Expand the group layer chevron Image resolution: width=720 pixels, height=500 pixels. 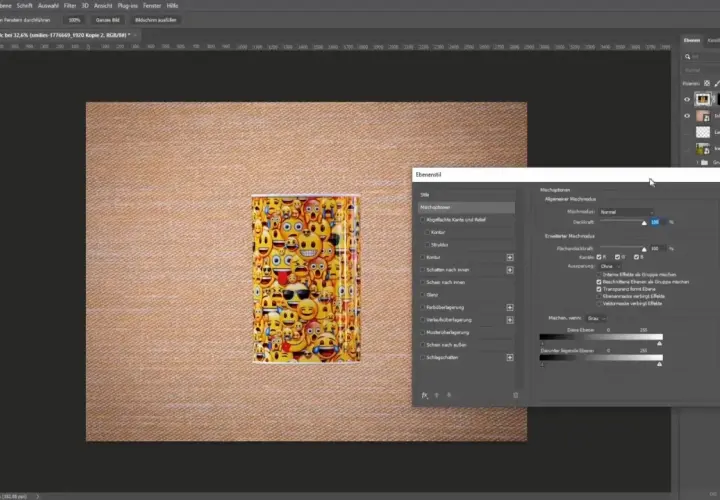(x=697, y=163)
